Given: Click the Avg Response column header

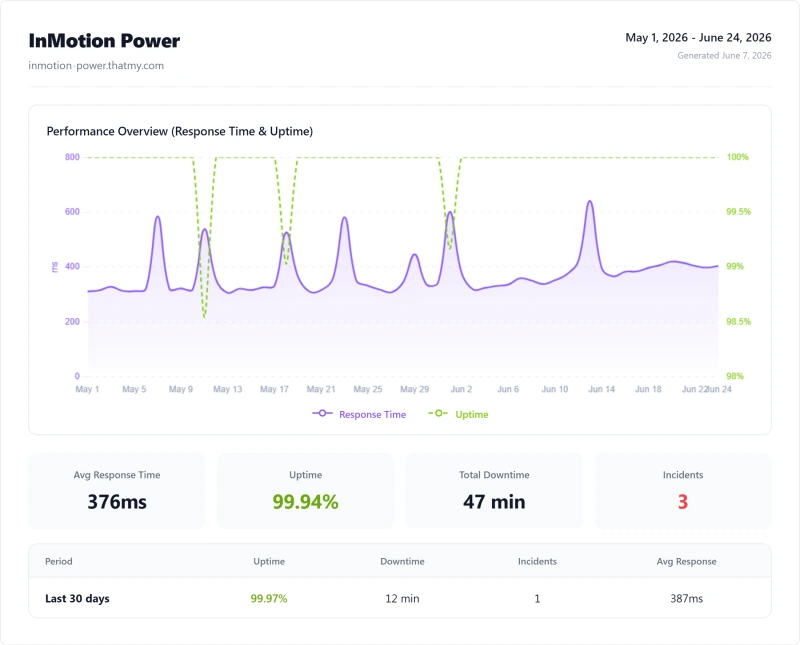Looking at the screenshot, I should [x=686, y=561].
